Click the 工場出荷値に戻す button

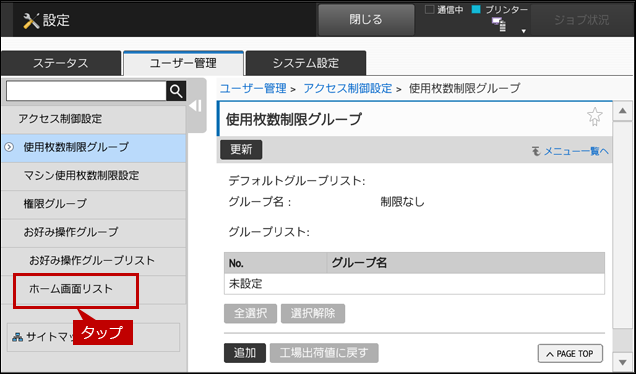point(324,353)
